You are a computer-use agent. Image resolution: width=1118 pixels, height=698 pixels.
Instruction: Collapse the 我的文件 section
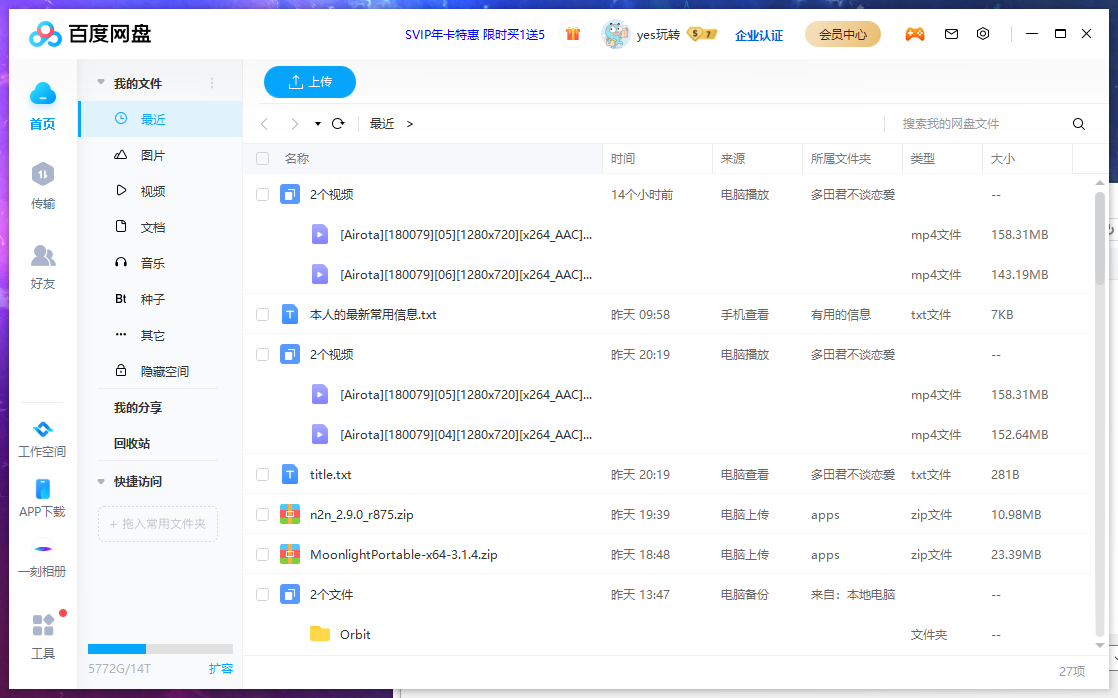[x=101, y=82]
